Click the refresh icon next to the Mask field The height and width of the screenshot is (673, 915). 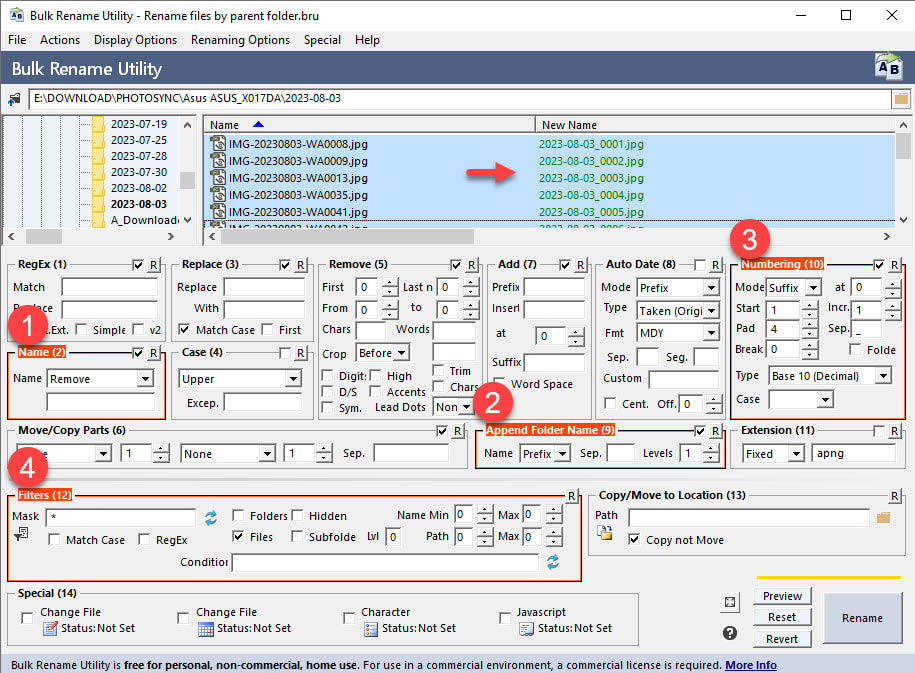(211, 517)
